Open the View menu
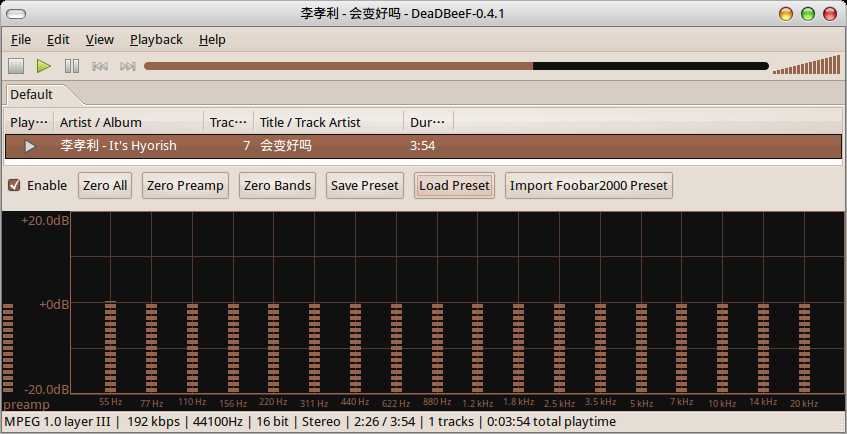The width and height of the screenshot is (847, 434). [99, 39]
